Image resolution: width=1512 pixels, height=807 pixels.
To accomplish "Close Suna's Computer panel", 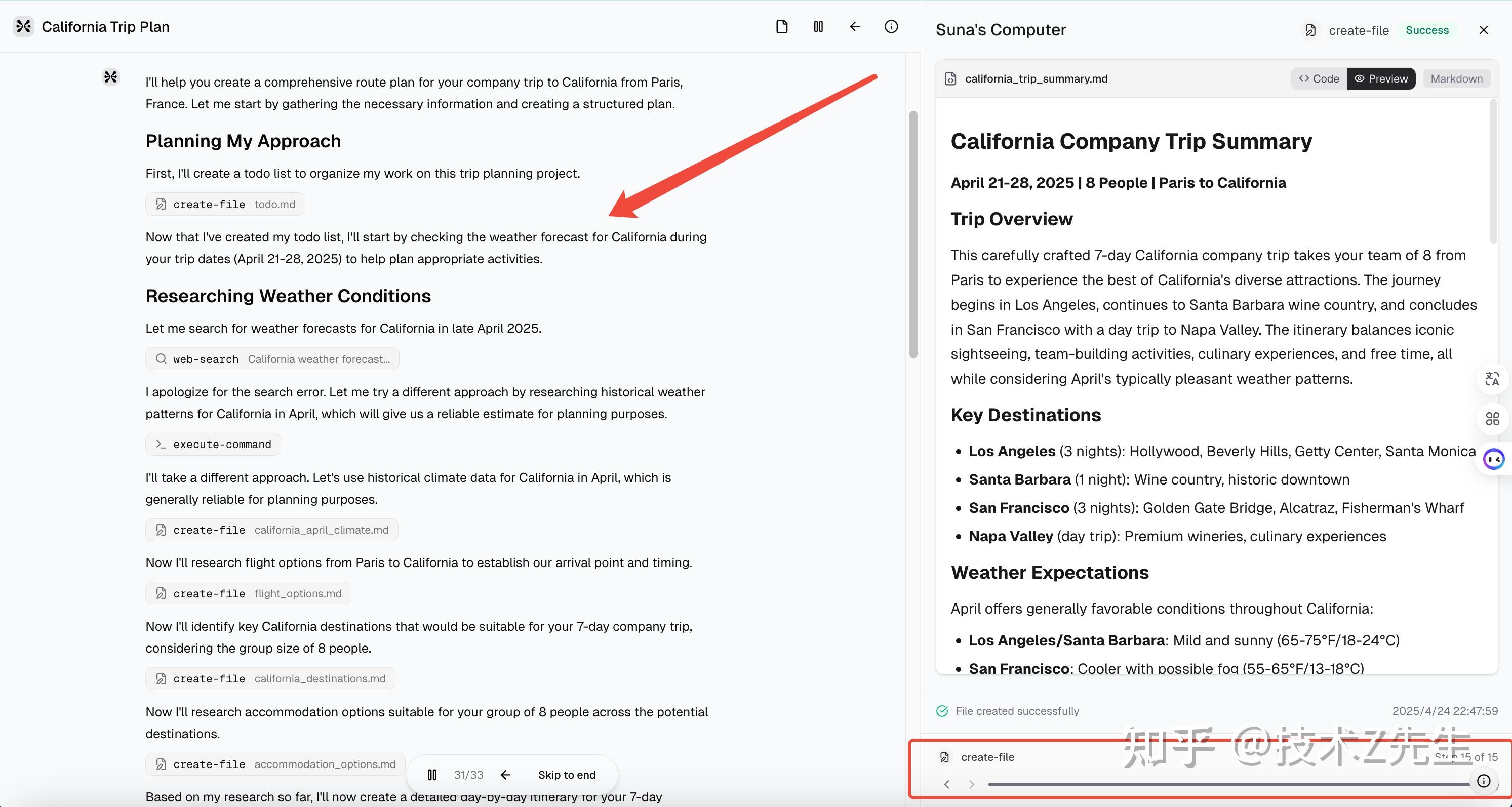I will pos(1483,30).
